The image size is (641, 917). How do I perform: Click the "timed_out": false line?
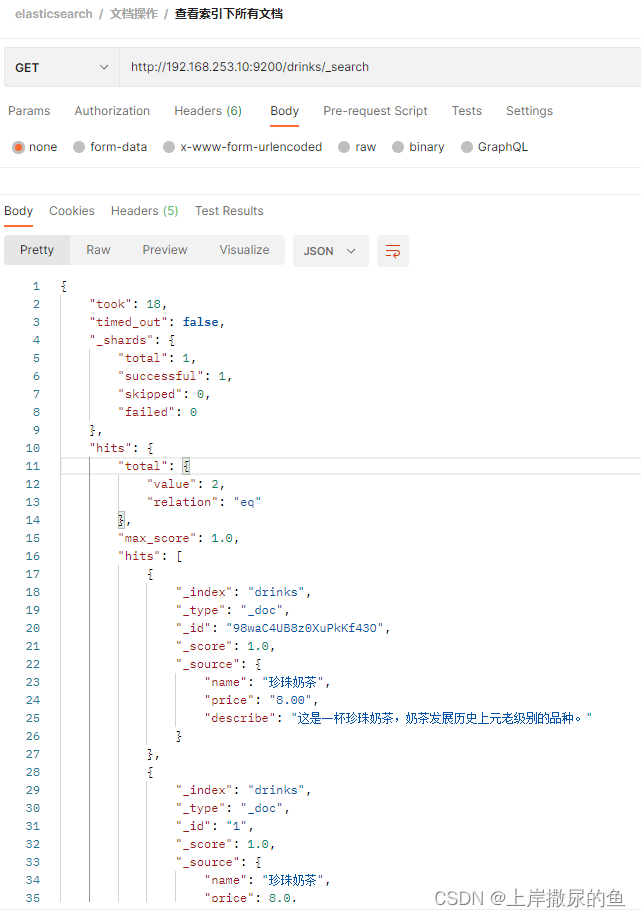(157, 322)
